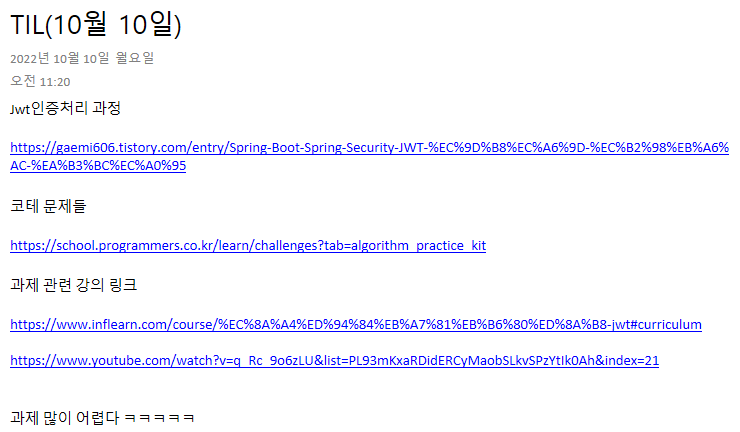Open the gaemi606.tistory.com Spring Security JWT link
Viewport: 740px width, 432px height.
click(370, 148)
